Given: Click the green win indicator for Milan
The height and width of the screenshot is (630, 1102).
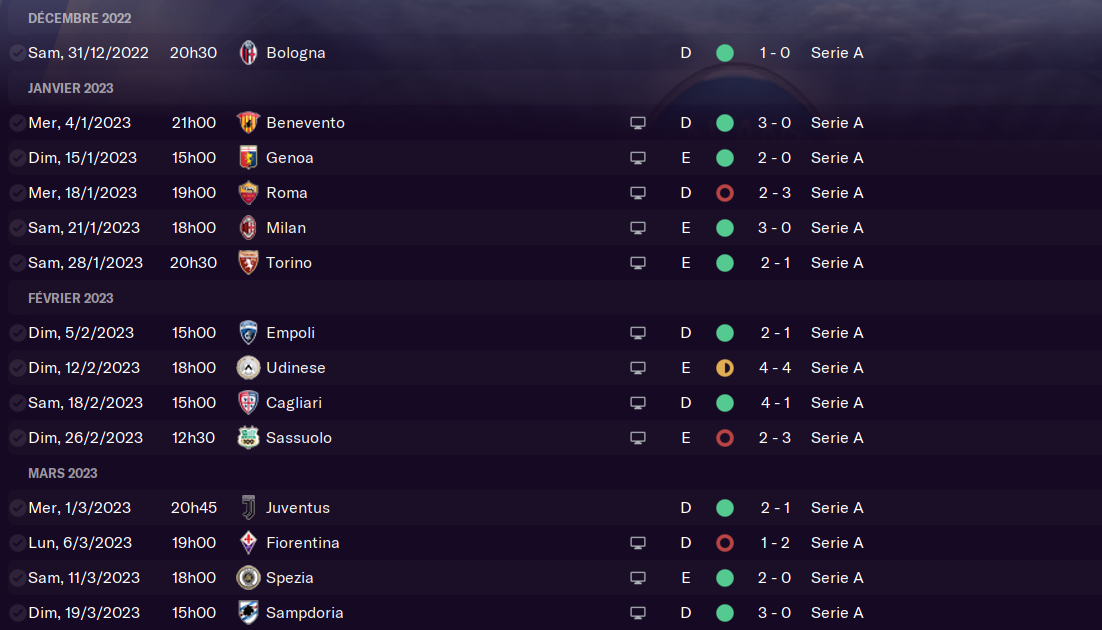Looking at the screenshot, I should (x=725, y=228).
